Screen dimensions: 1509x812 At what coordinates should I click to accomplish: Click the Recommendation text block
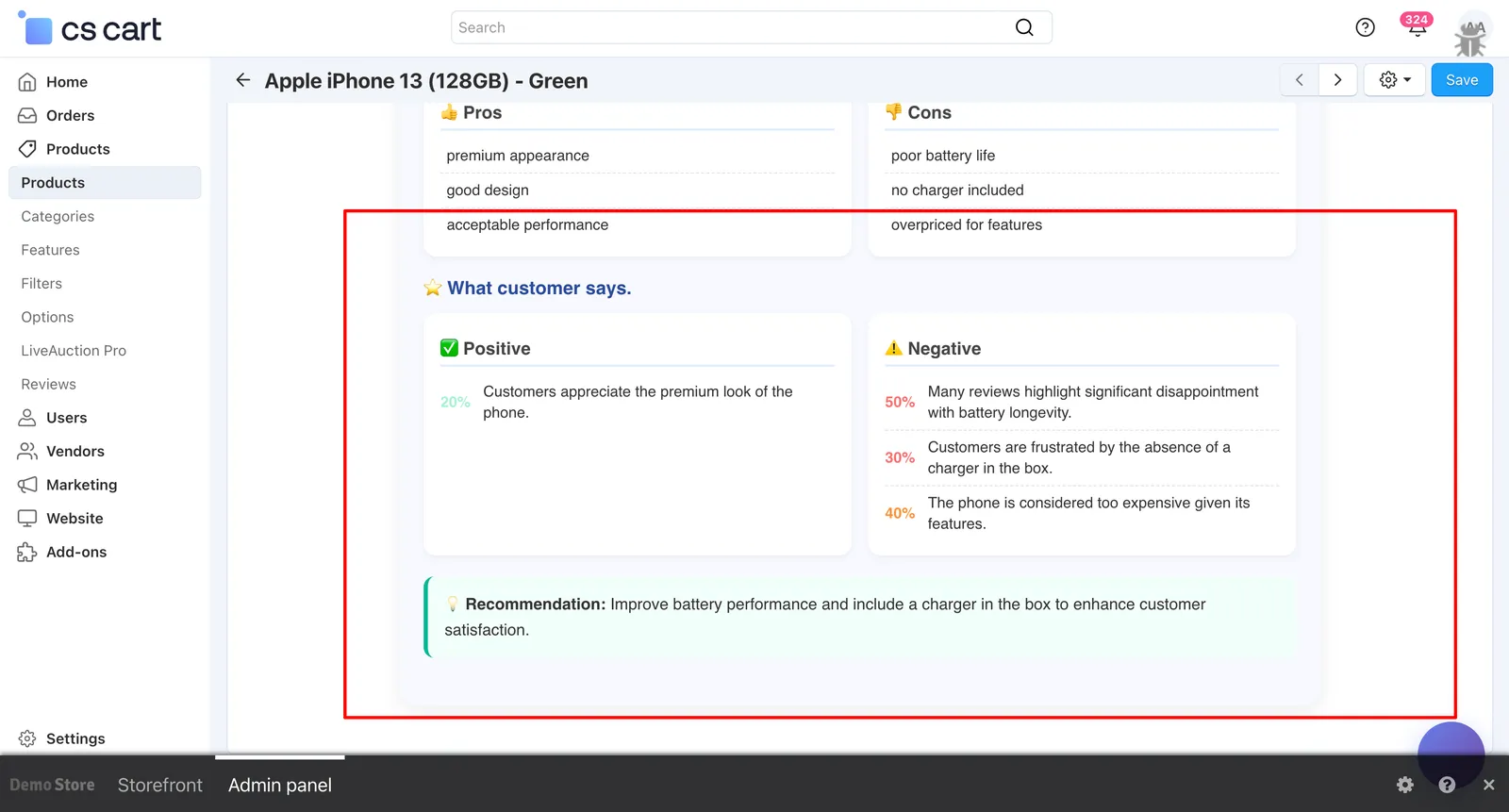point(860,617)
